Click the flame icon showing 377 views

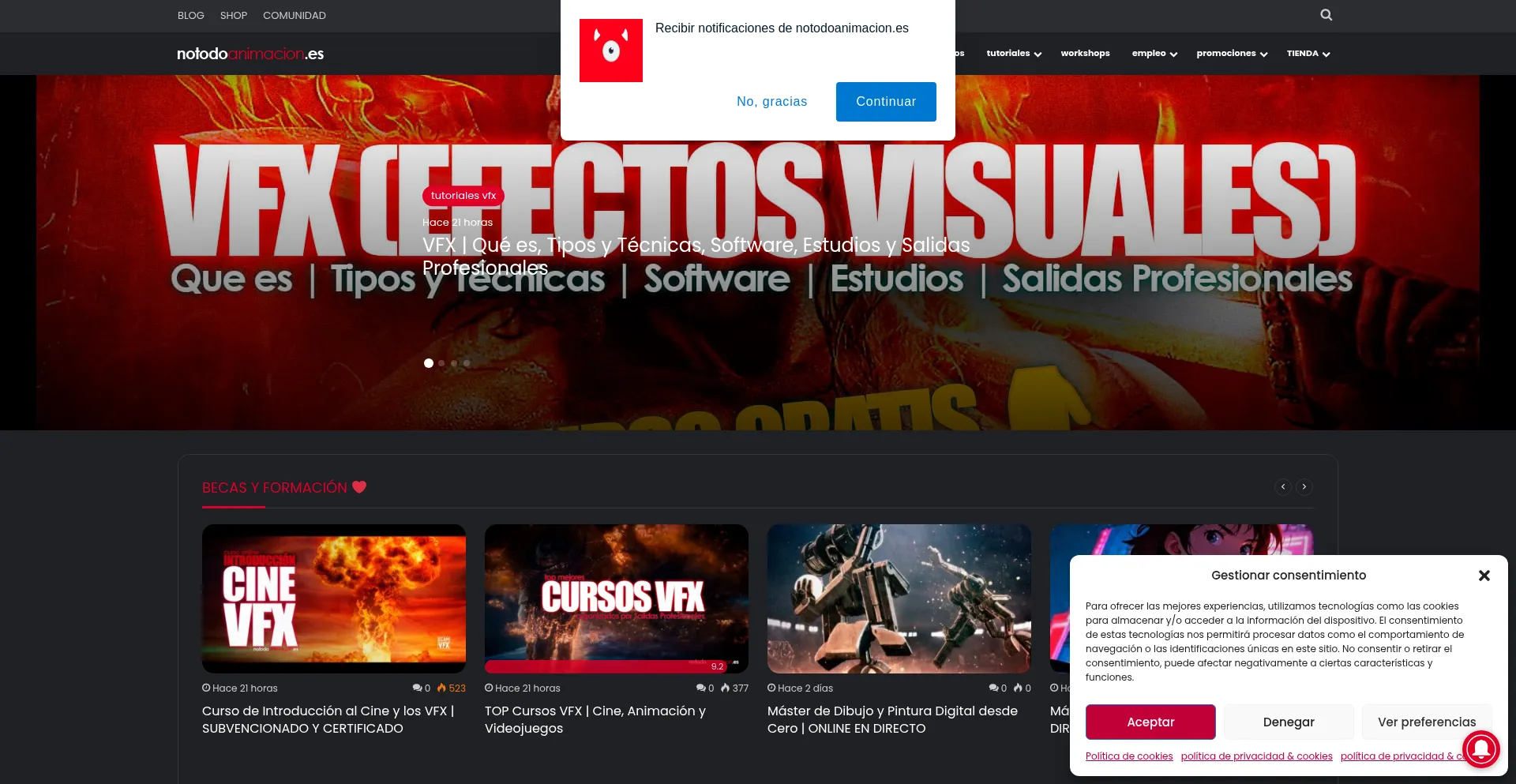pyautogui.click(x=725, y=688)
